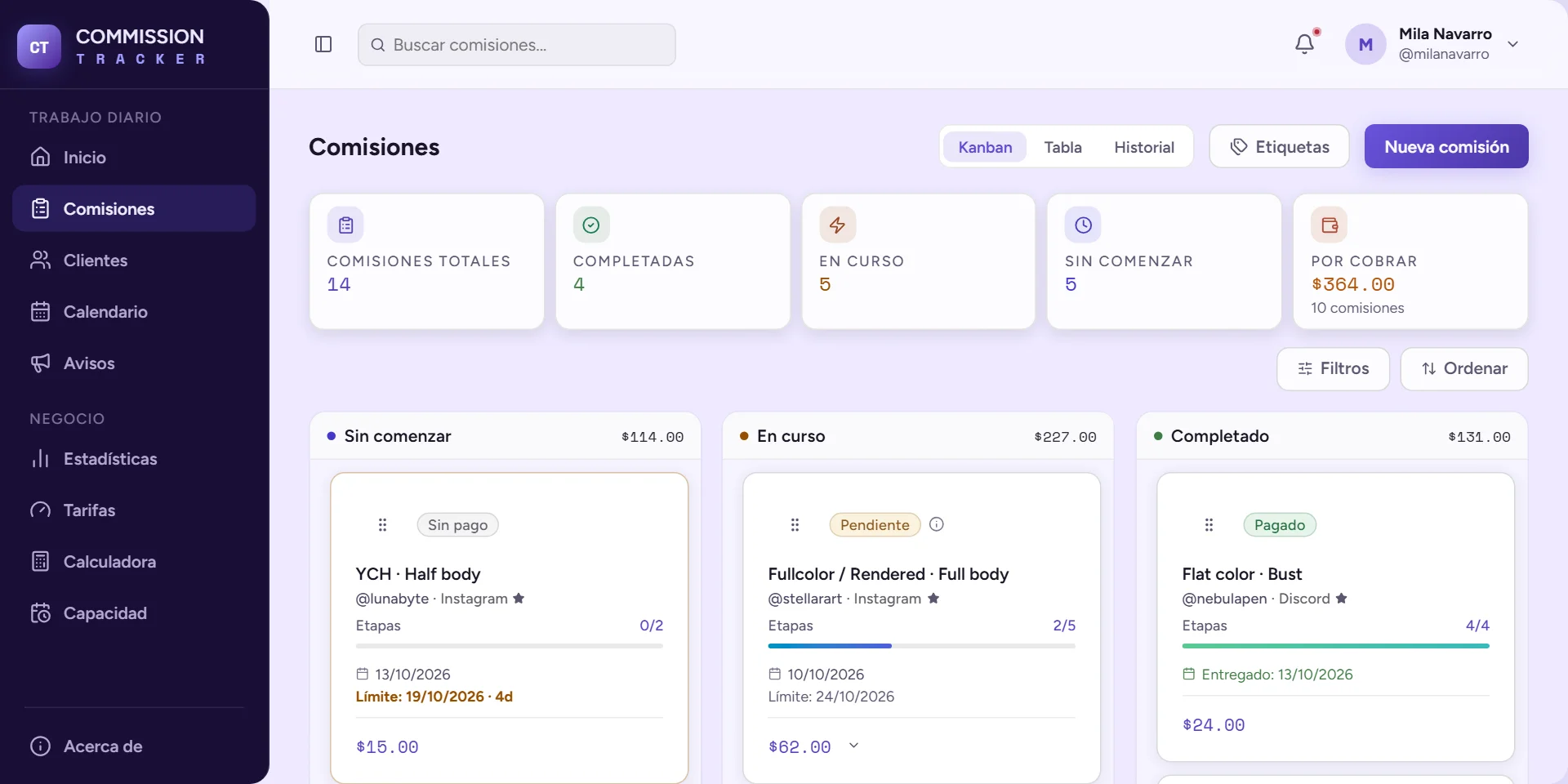The width and height of the screenshot is (1568, 784).
Task: Click the drag handle on Fullcolor Rendered card
Action: 795,525
